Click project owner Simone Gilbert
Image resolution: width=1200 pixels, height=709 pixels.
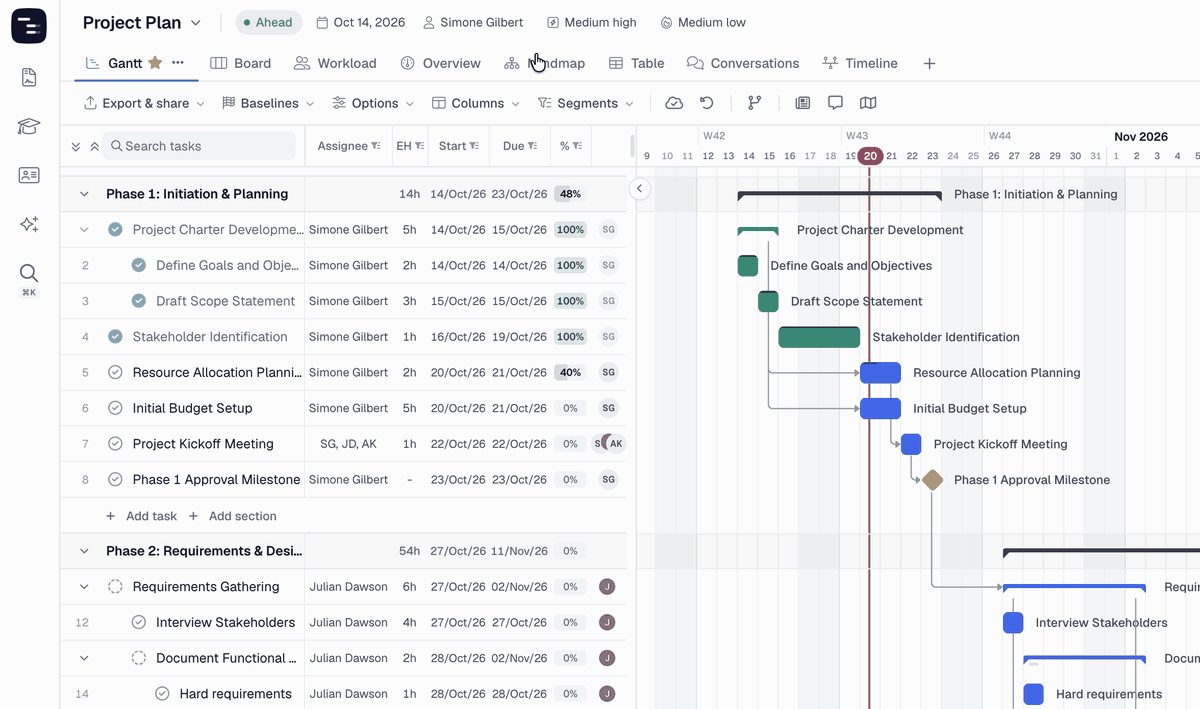click(x=473, y=22)
